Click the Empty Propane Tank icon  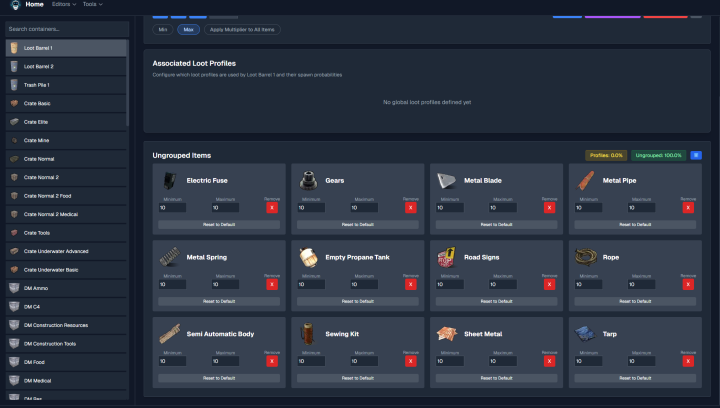click(309, 257)
